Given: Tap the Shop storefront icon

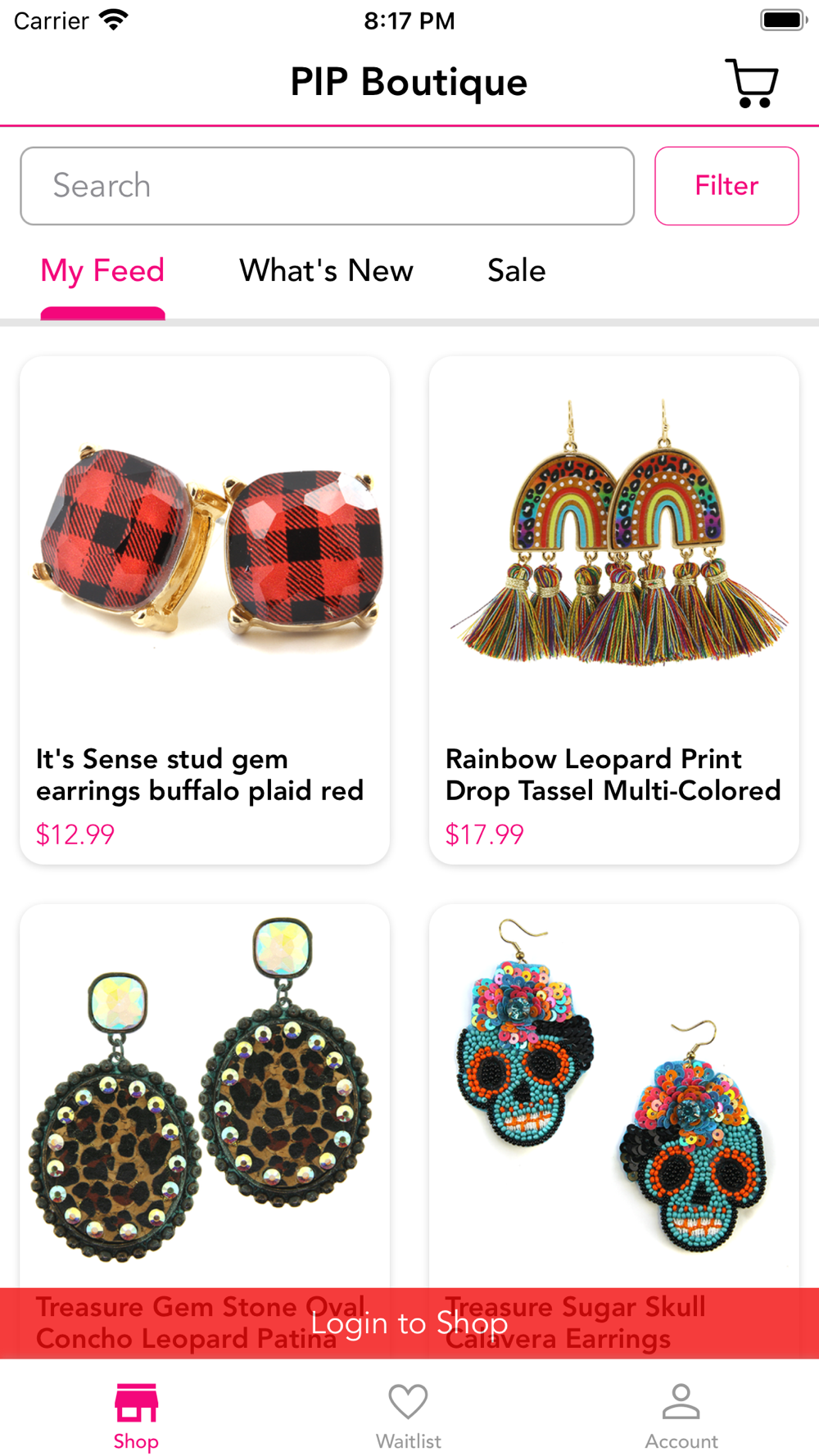Looking at the screenshot, I should (136, 1403).
